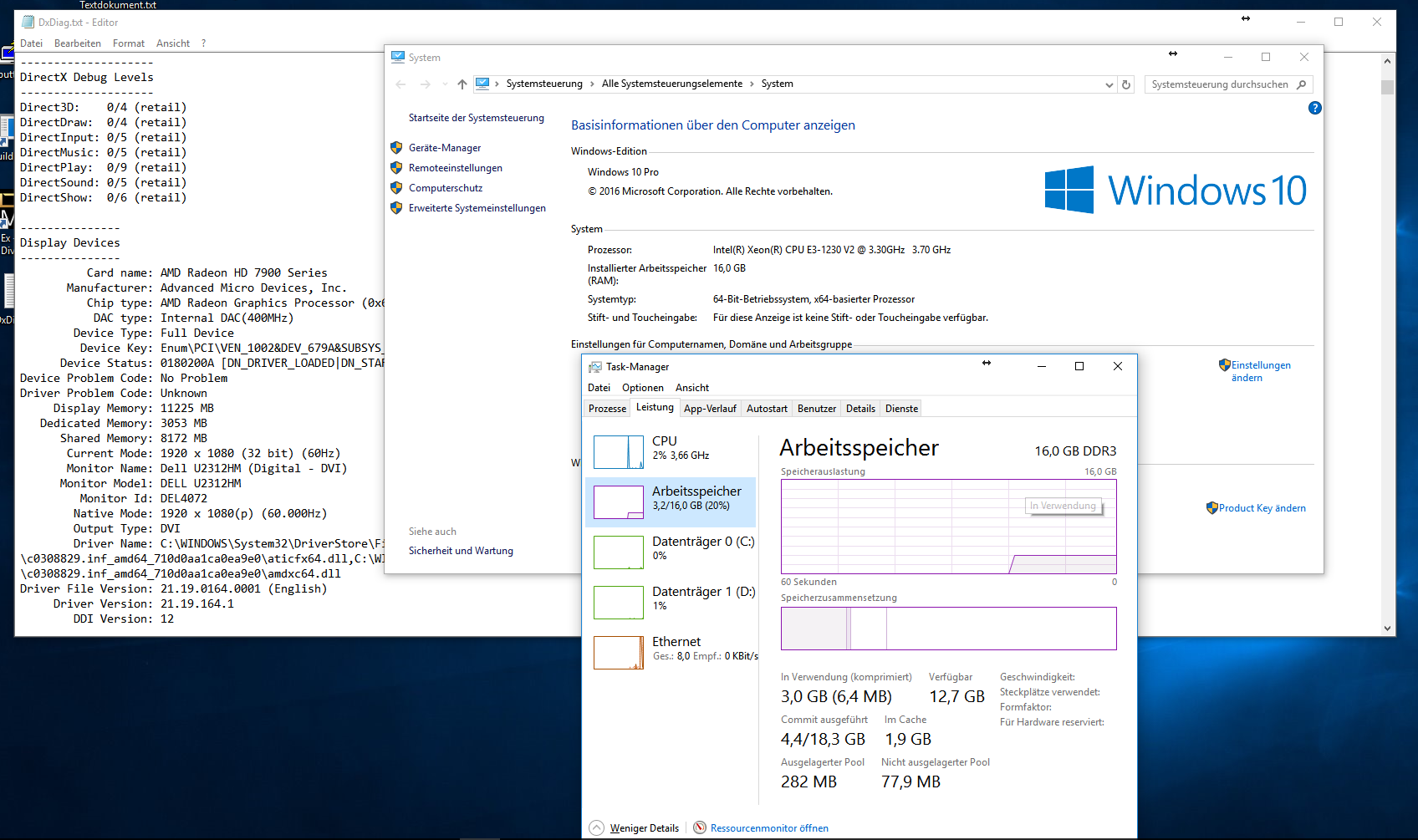The height and width of the screenshot is (840, 1418).
Task: Click the Systemsteuerung breadcrumb in address bar
Action: point(544,84)
